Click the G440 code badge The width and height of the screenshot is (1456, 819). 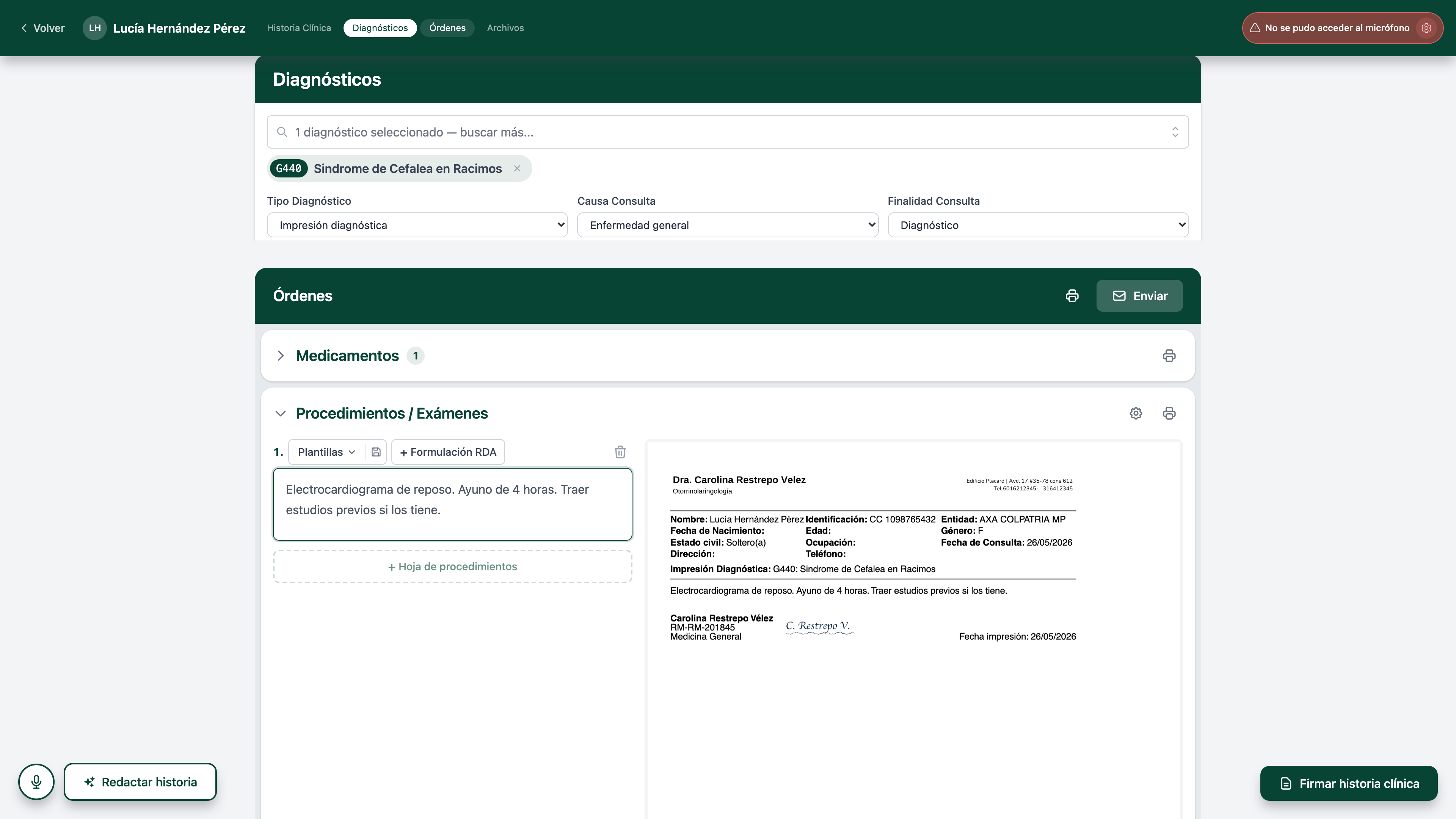click(x=288, y=168)
